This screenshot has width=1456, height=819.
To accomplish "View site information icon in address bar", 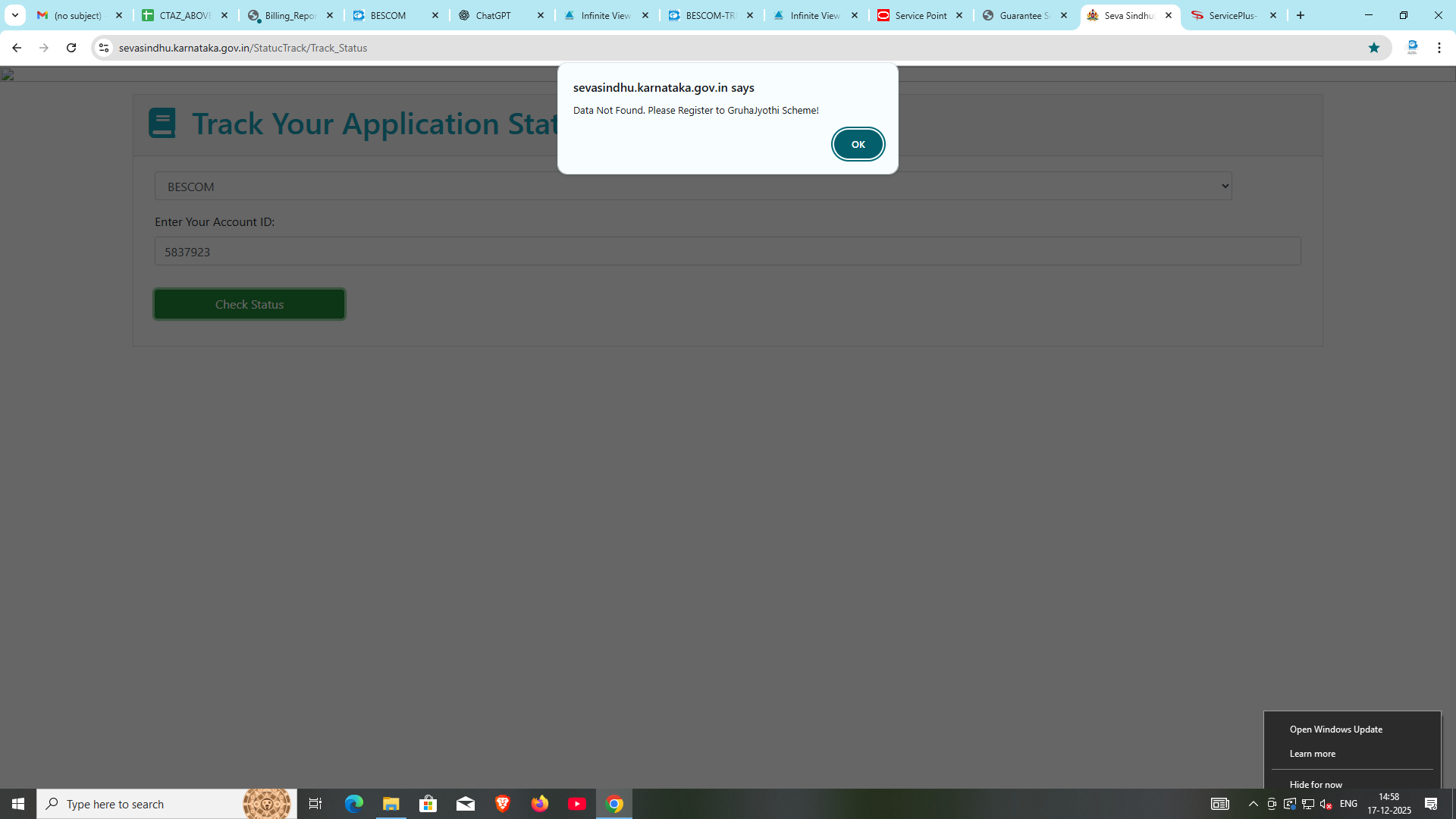I will point(104,48).
